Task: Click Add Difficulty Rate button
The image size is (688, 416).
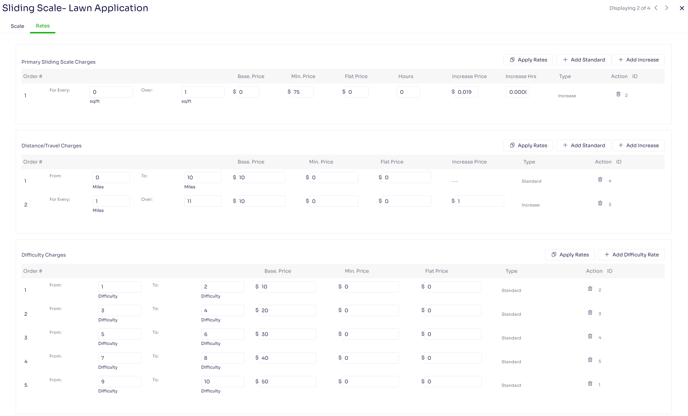Action: pos(631,255)
